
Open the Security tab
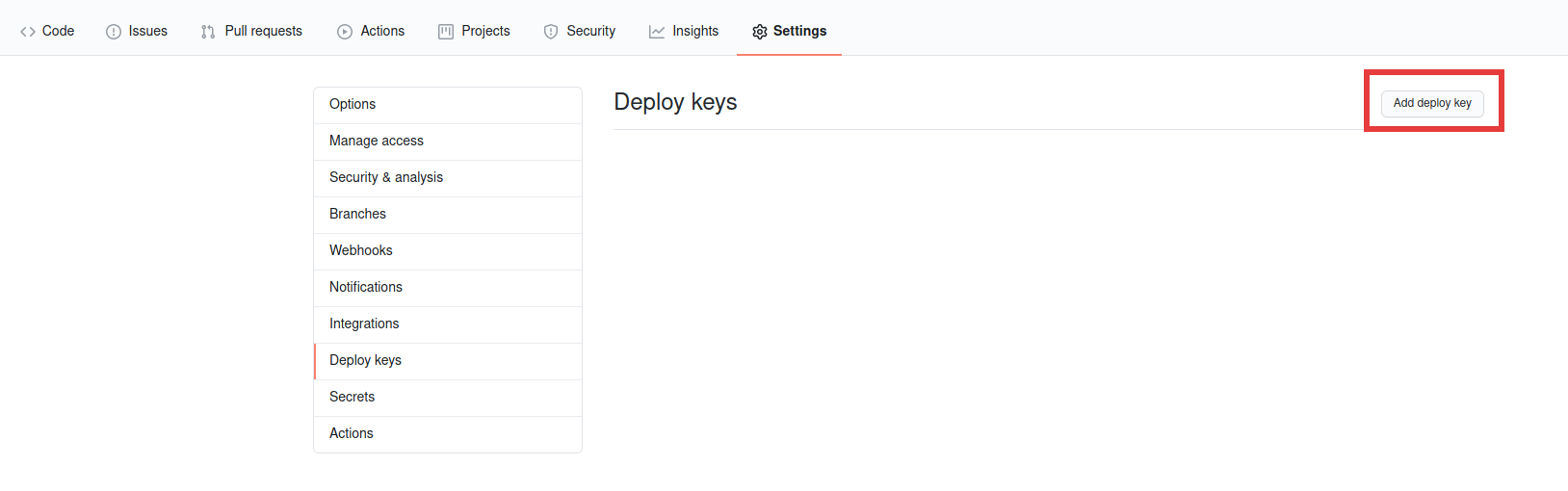pyautogui.click(x=580, y=31)
